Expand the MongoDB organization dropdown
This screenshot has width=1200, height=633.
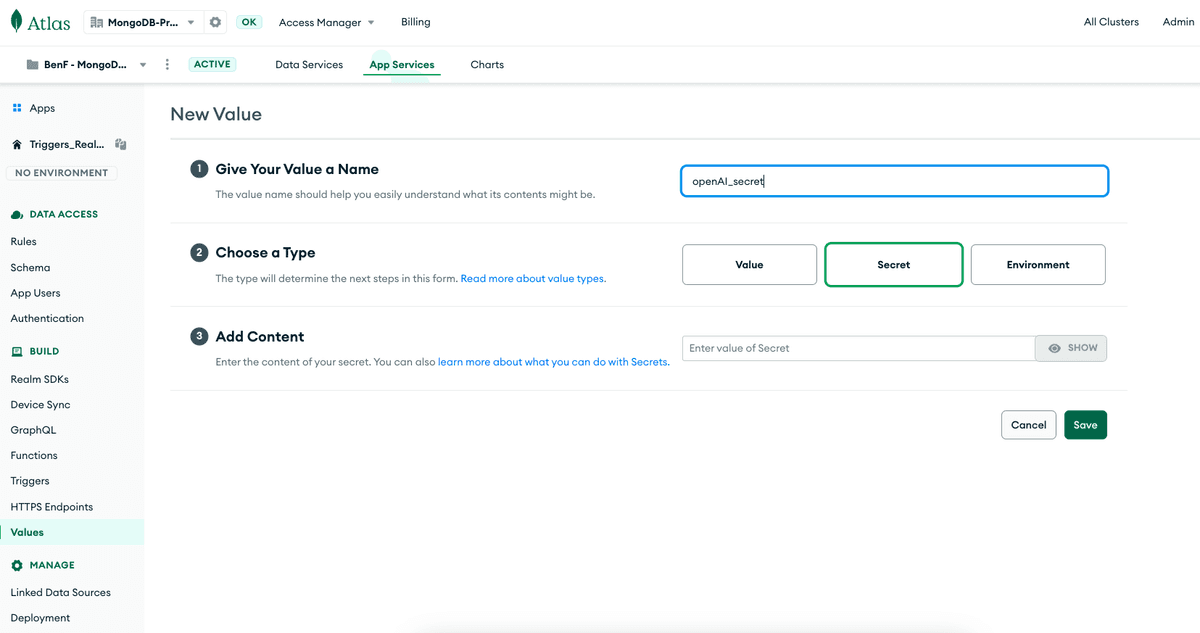point(190,22)
